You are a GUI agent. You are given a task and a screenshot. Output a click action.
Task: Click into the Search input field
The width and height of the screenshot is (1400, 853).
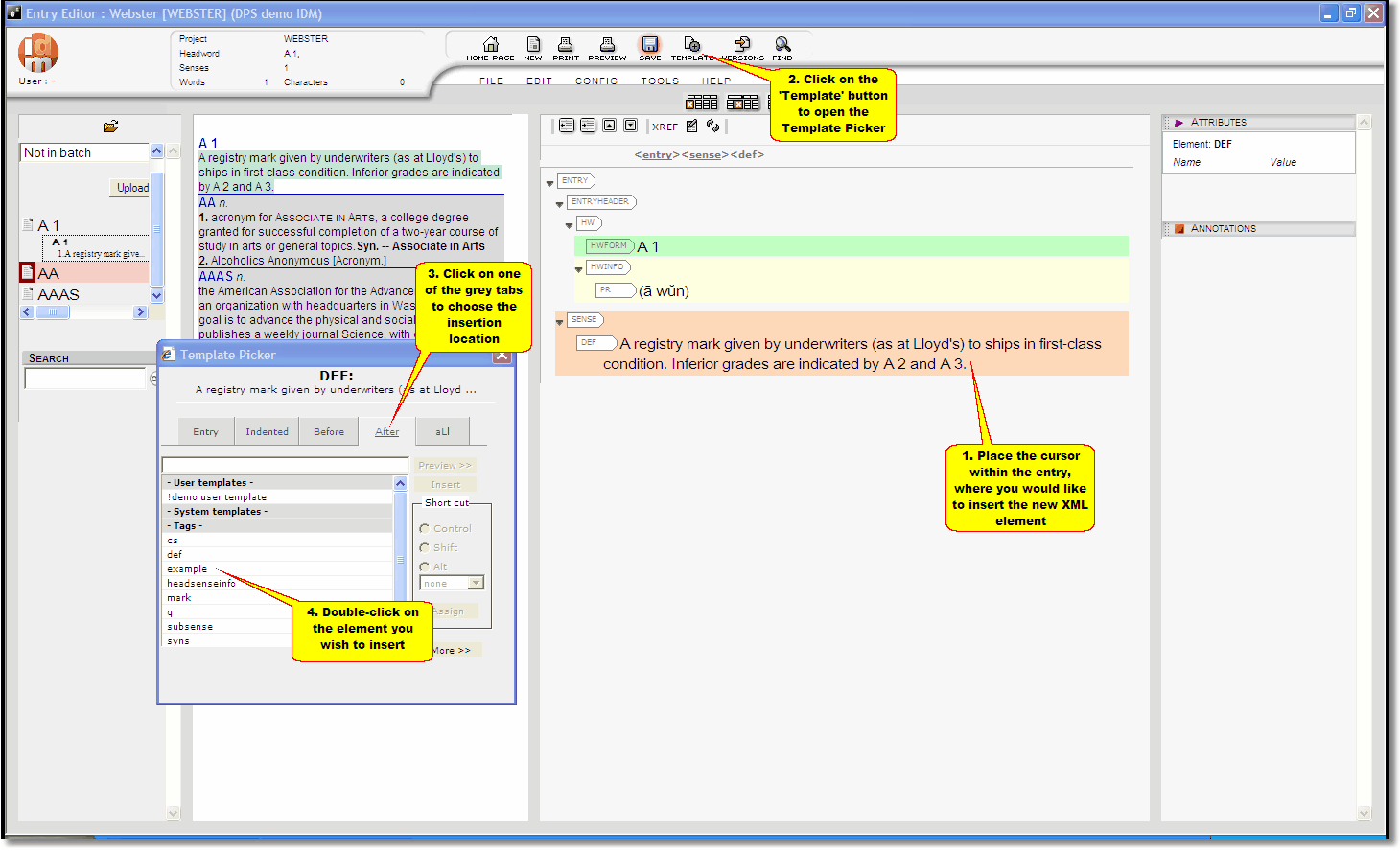tap(84, 379)
